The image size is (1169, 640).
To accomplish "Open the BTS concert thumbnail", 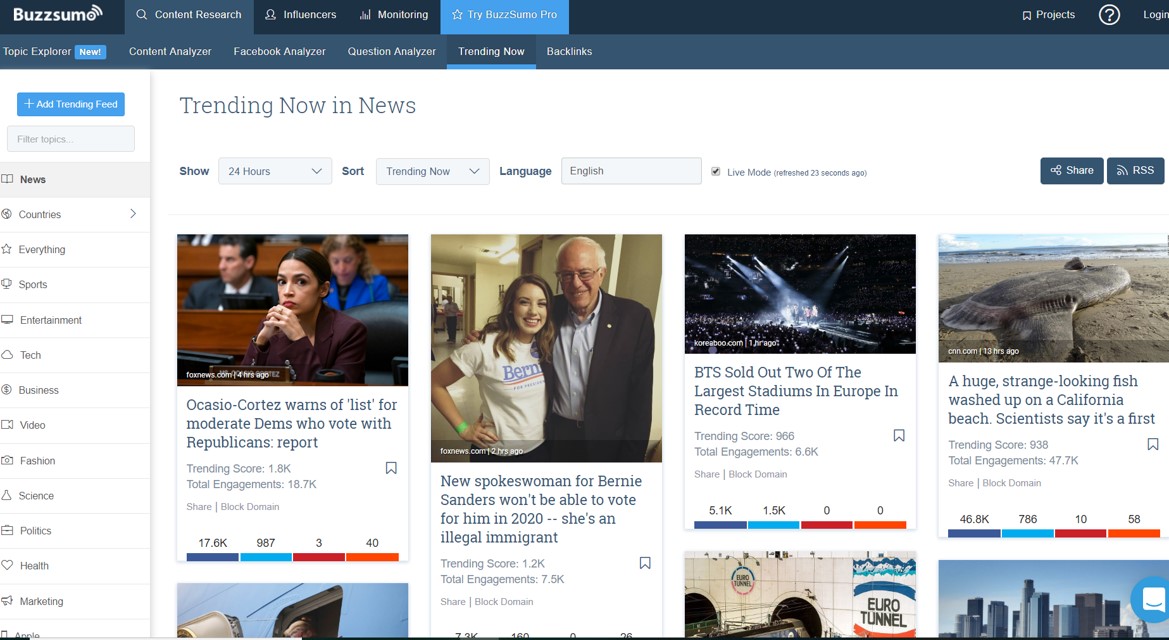I will click(800, 294).
